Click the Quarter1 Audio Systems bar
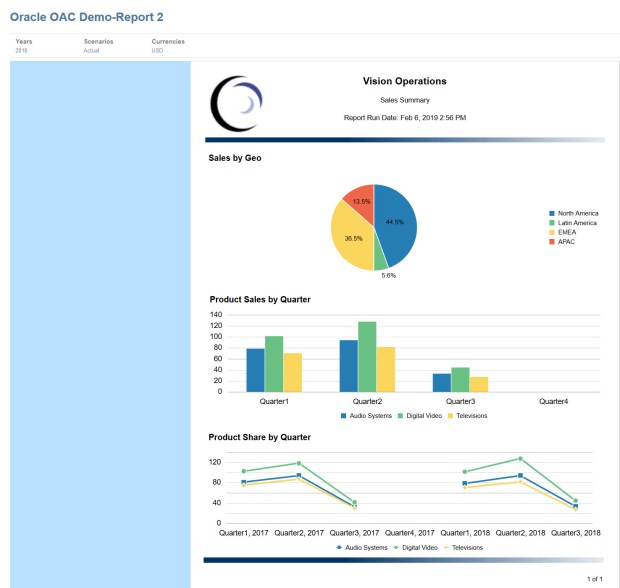The height and width of the screenshot is (588, 620). click(255, 370)
